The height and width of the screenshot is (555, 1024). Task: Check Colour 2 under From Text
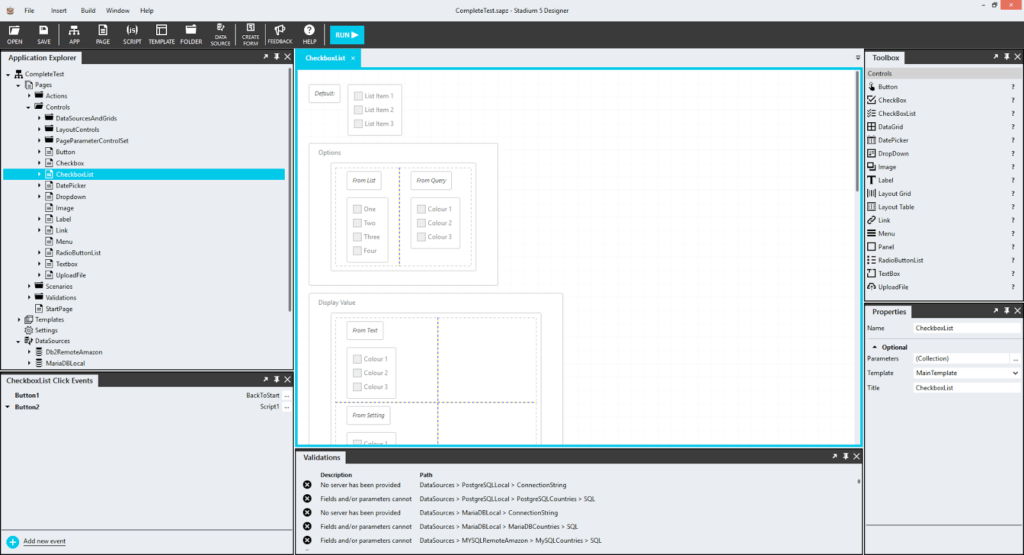357,373
